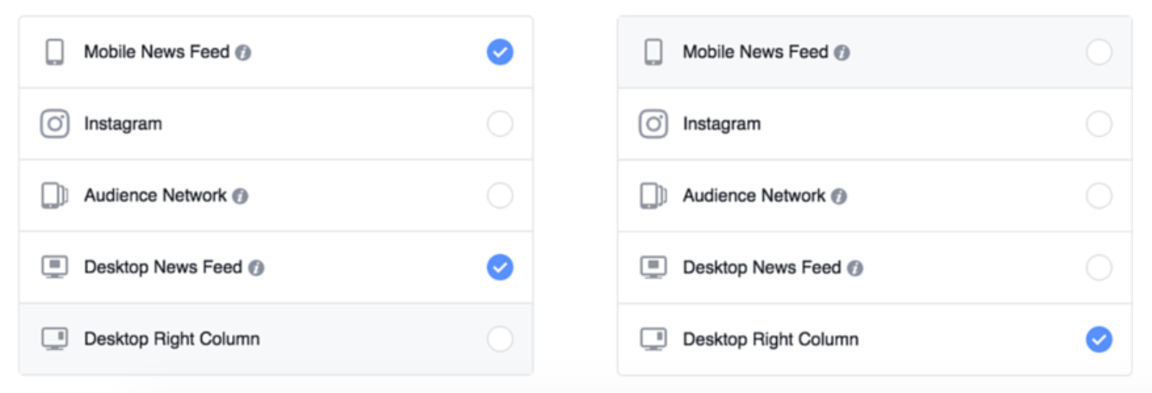Enable the Instagram placement in the left panel
The height and width of the screenshot is (393, 1152).
click(500, 124)
